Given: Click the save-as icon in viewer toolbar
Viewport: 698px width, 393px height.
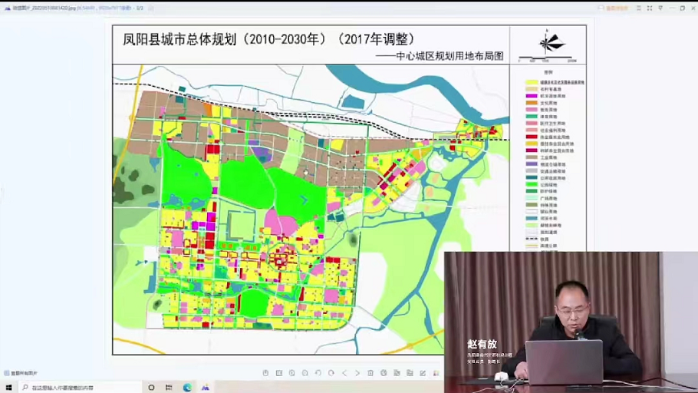Looking at the screenshot, I should click(410, 373).
